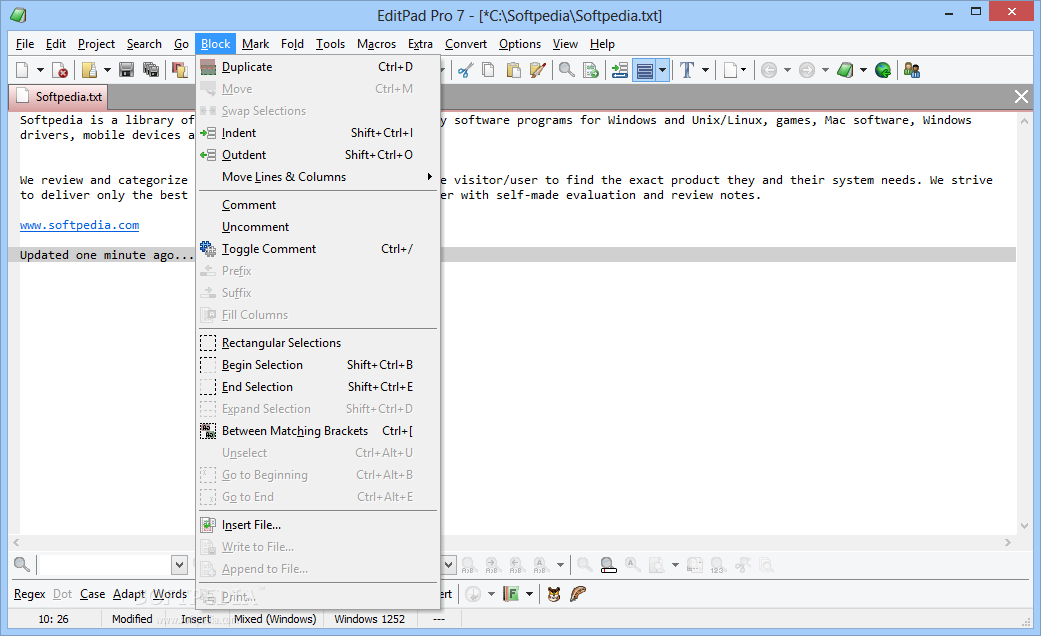Expand the Open file dropdown arrow
Viewport: 1041px width, 638px height.
point(107,70)
